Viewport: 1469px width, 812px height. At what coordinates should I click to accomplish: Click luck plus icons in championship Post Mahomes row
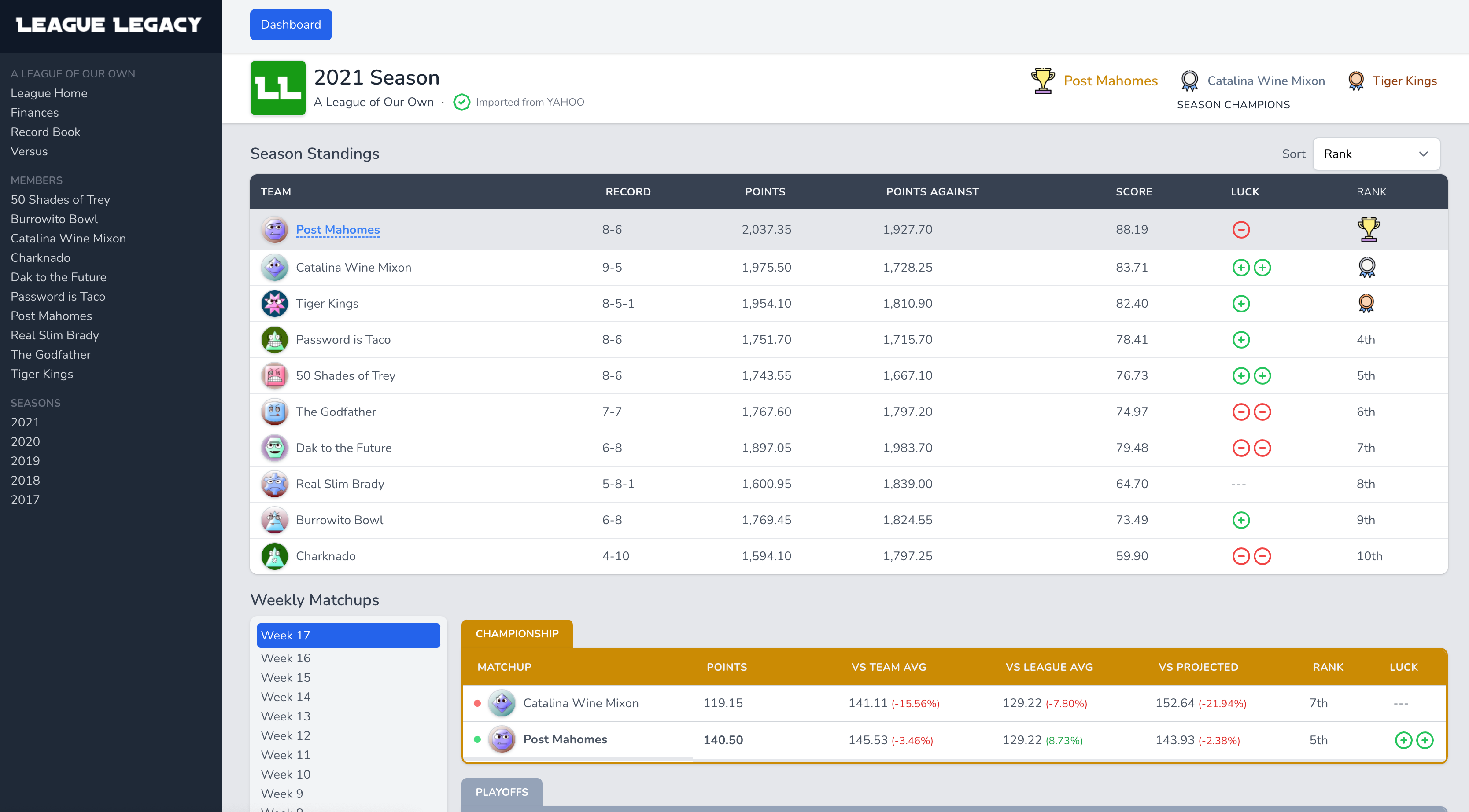[1414, 740]
